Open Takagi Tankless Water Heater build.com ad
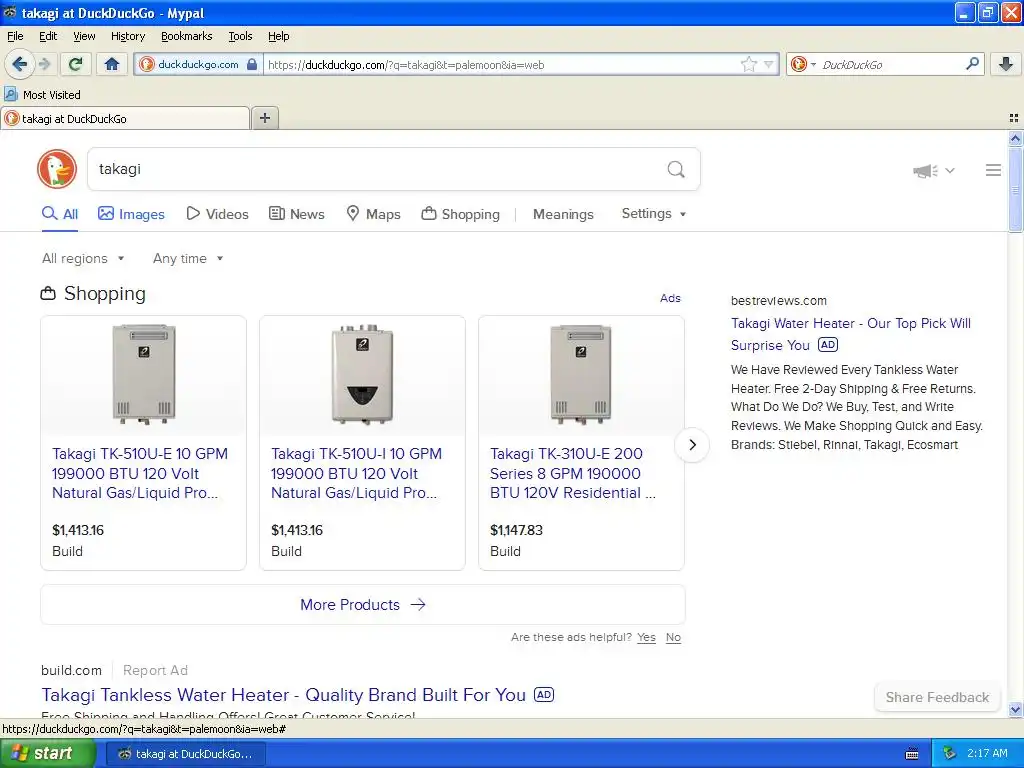This screenshot has width=1024, height=768. (283, 695)
